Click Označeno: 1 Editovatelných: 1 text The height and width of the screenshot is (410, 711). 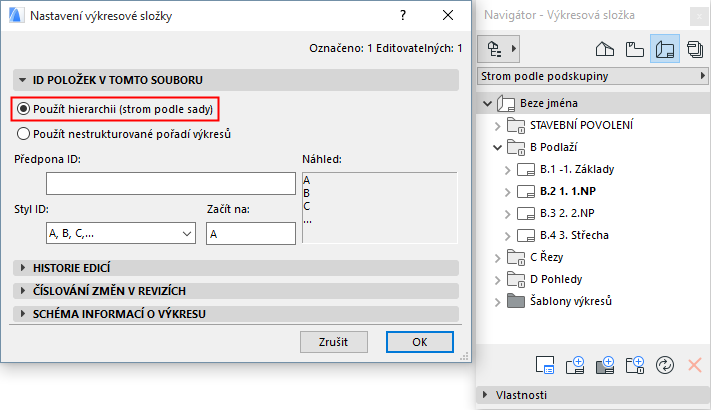385,48
